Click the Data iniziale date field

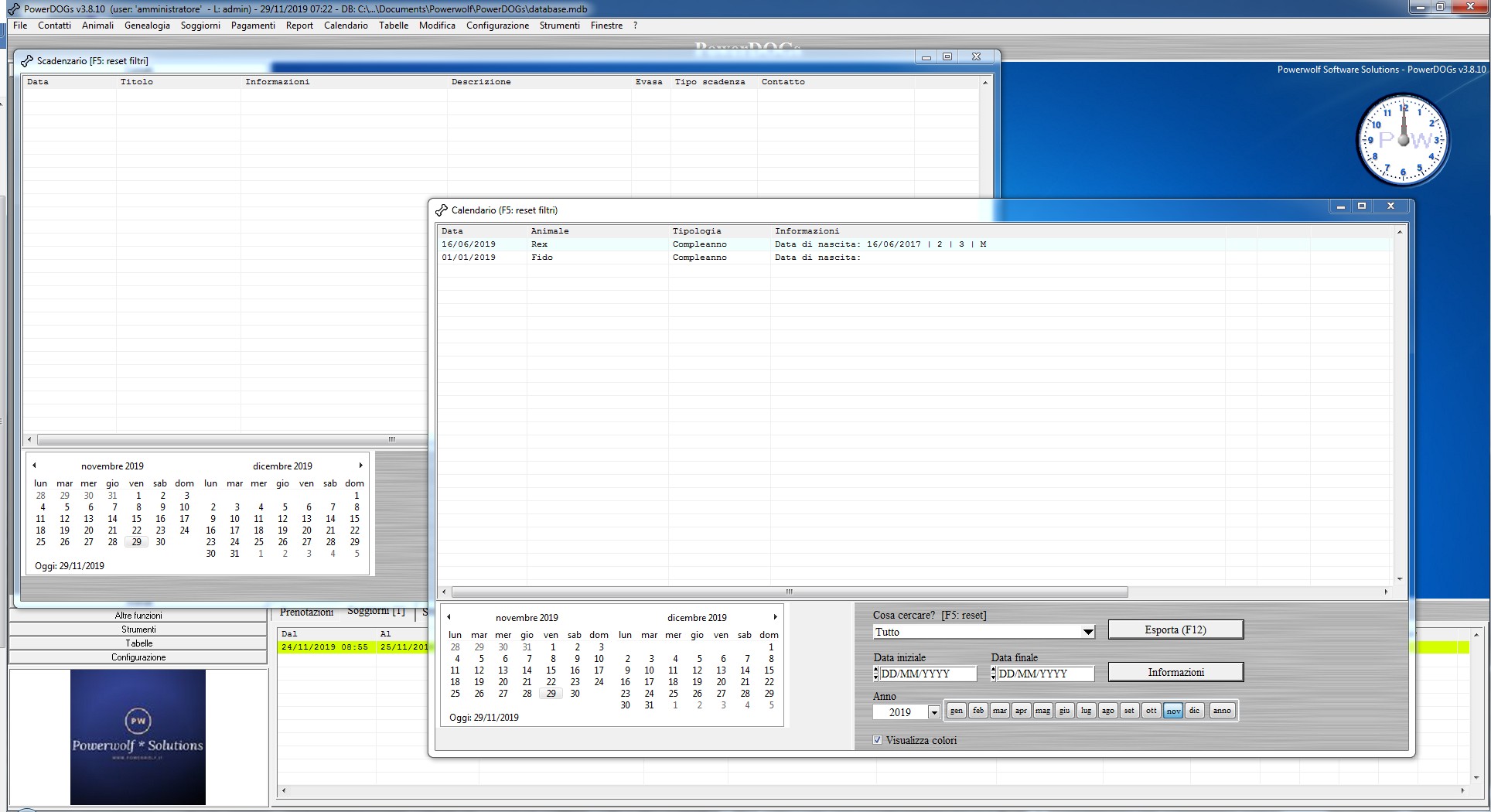point(927,674)
